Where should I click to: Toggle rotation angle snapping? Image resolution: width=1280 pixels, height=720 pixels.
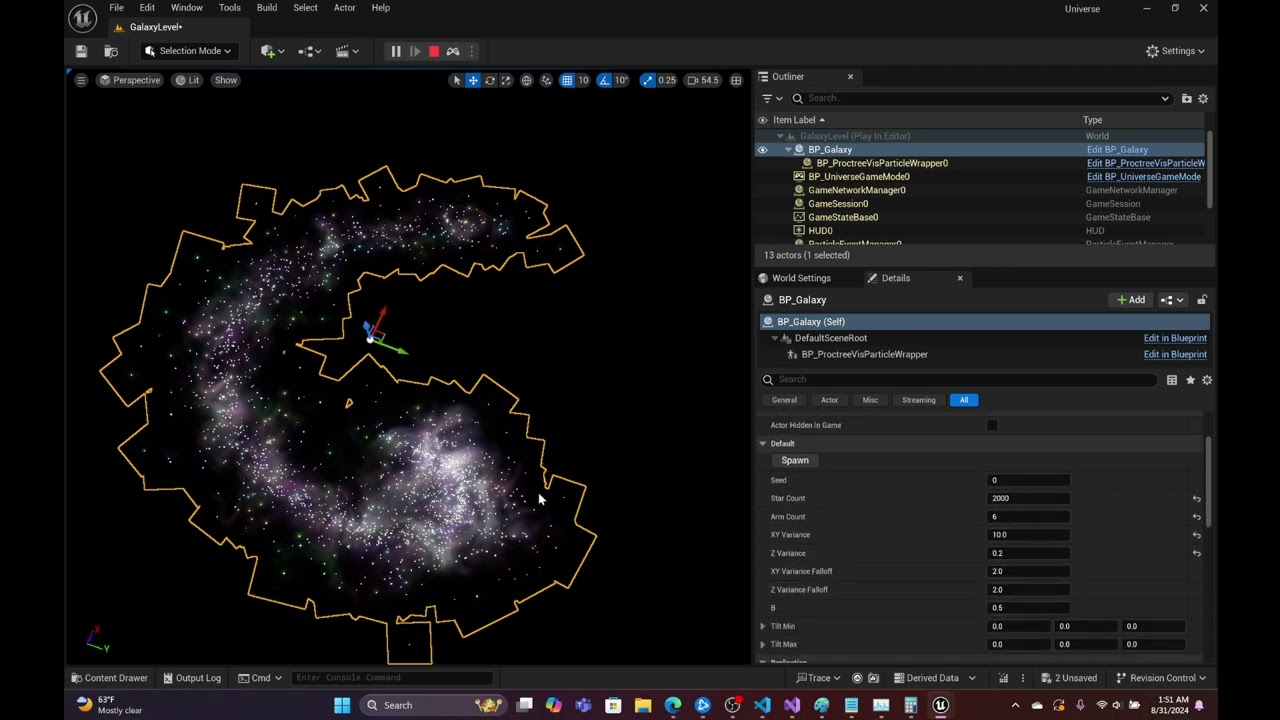pos(604,80)
